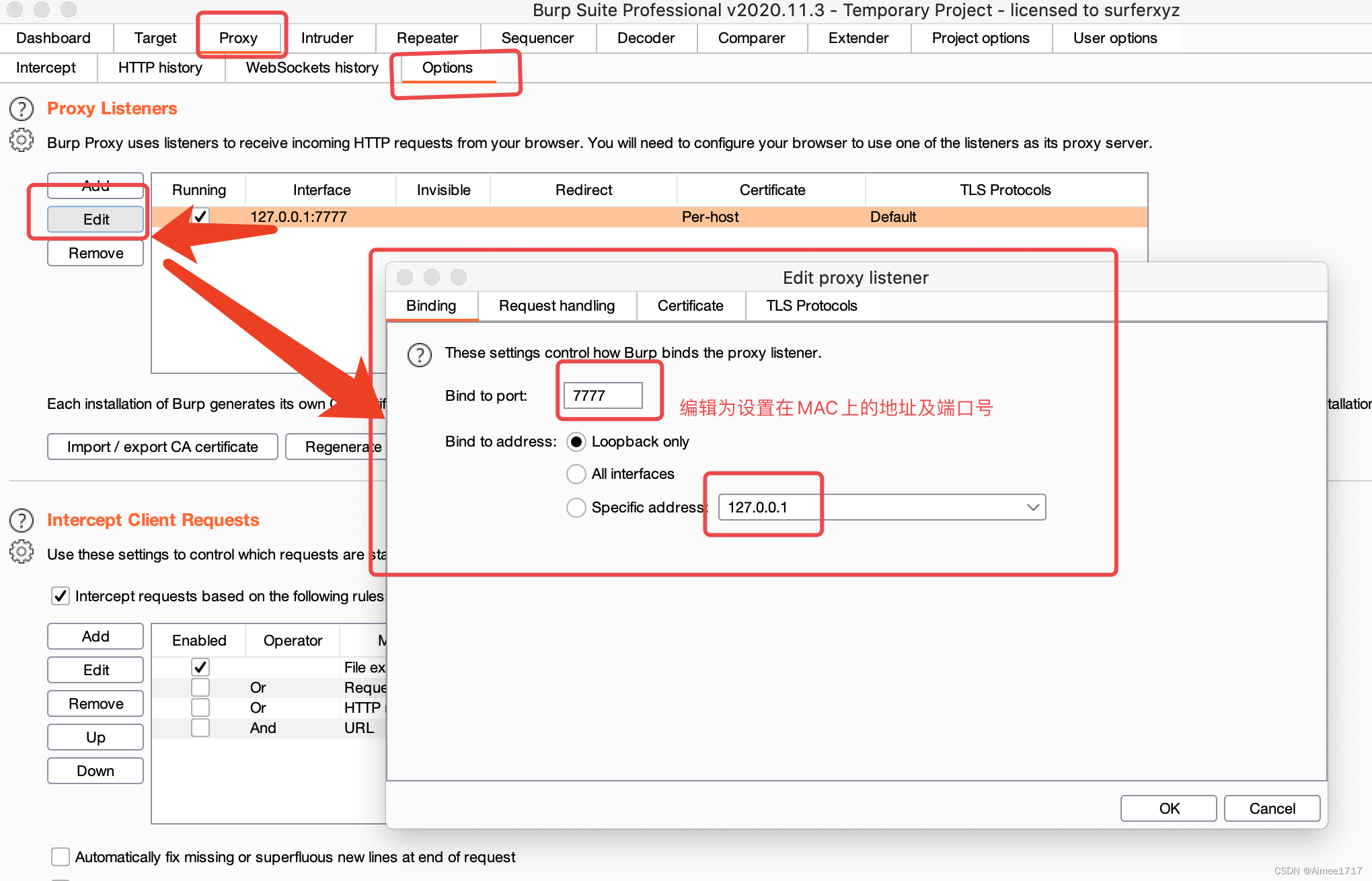1372x881 pixels.
Task: Click Edit button for intercept rules
Action: pyautogui.click(x=96, y=670)
